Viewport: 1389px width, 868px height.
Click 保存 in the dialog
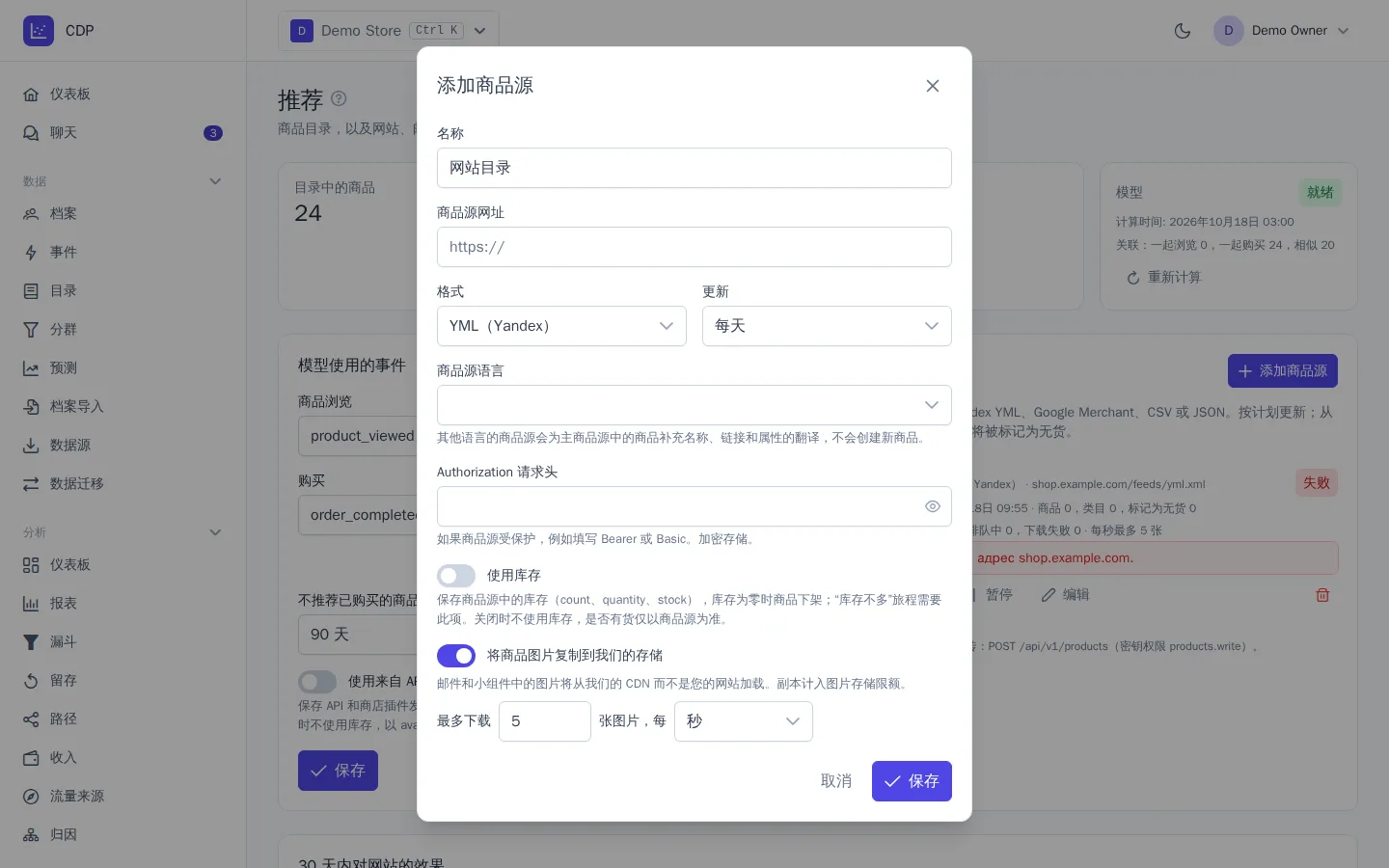click(912, 781)
